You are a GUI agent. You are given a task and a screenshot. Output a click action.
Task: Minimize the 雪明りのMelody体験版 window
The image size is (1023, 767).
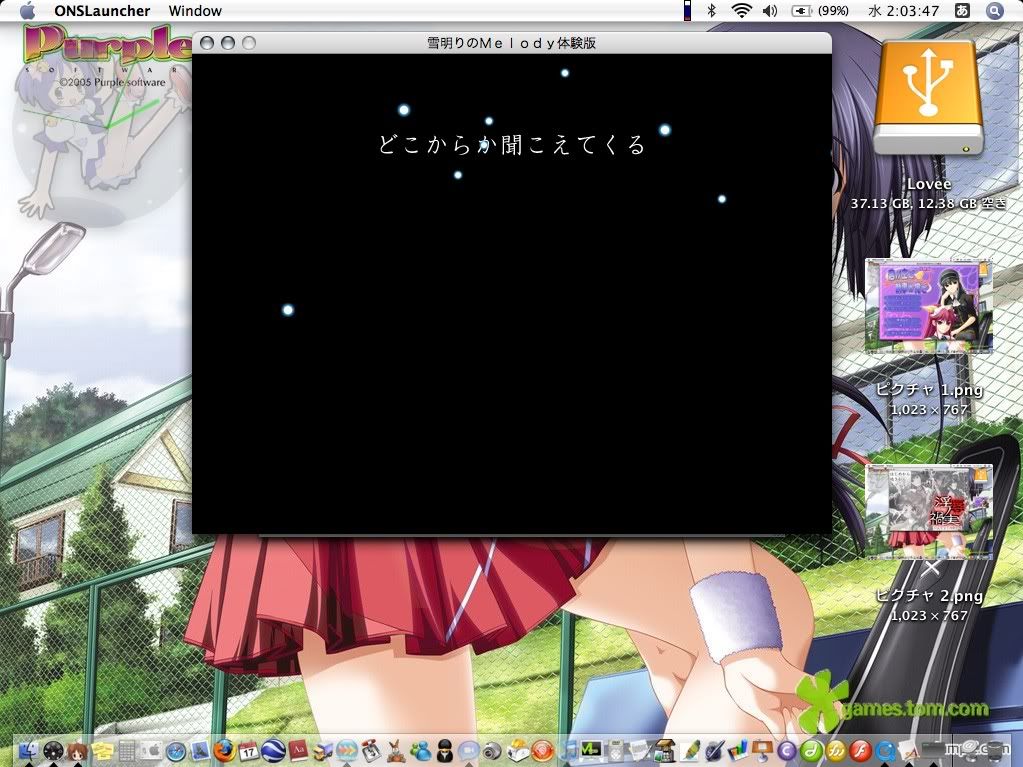point(228,43)
